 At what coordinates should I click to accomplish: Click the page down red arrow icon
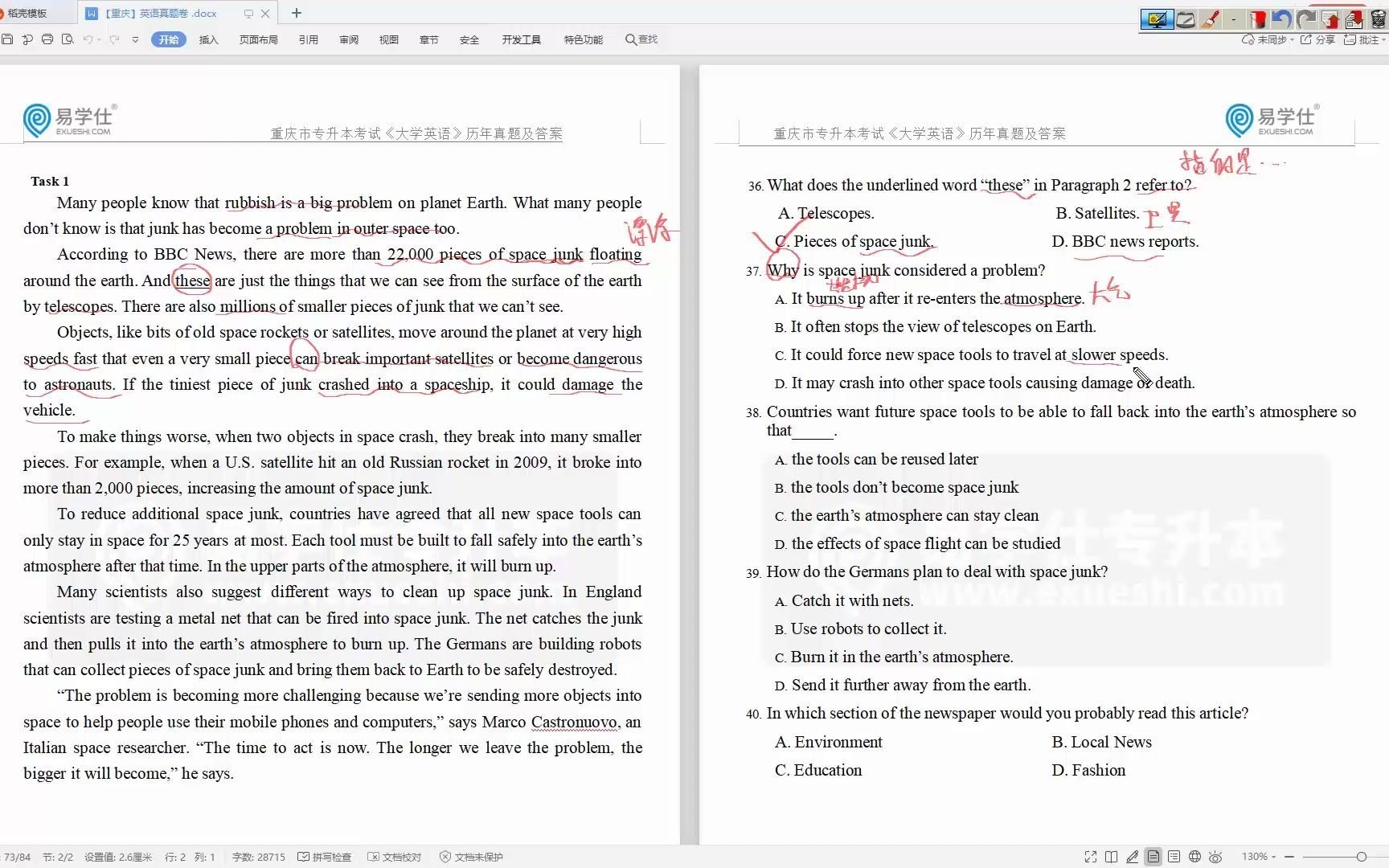click(x=1354, y=19)
